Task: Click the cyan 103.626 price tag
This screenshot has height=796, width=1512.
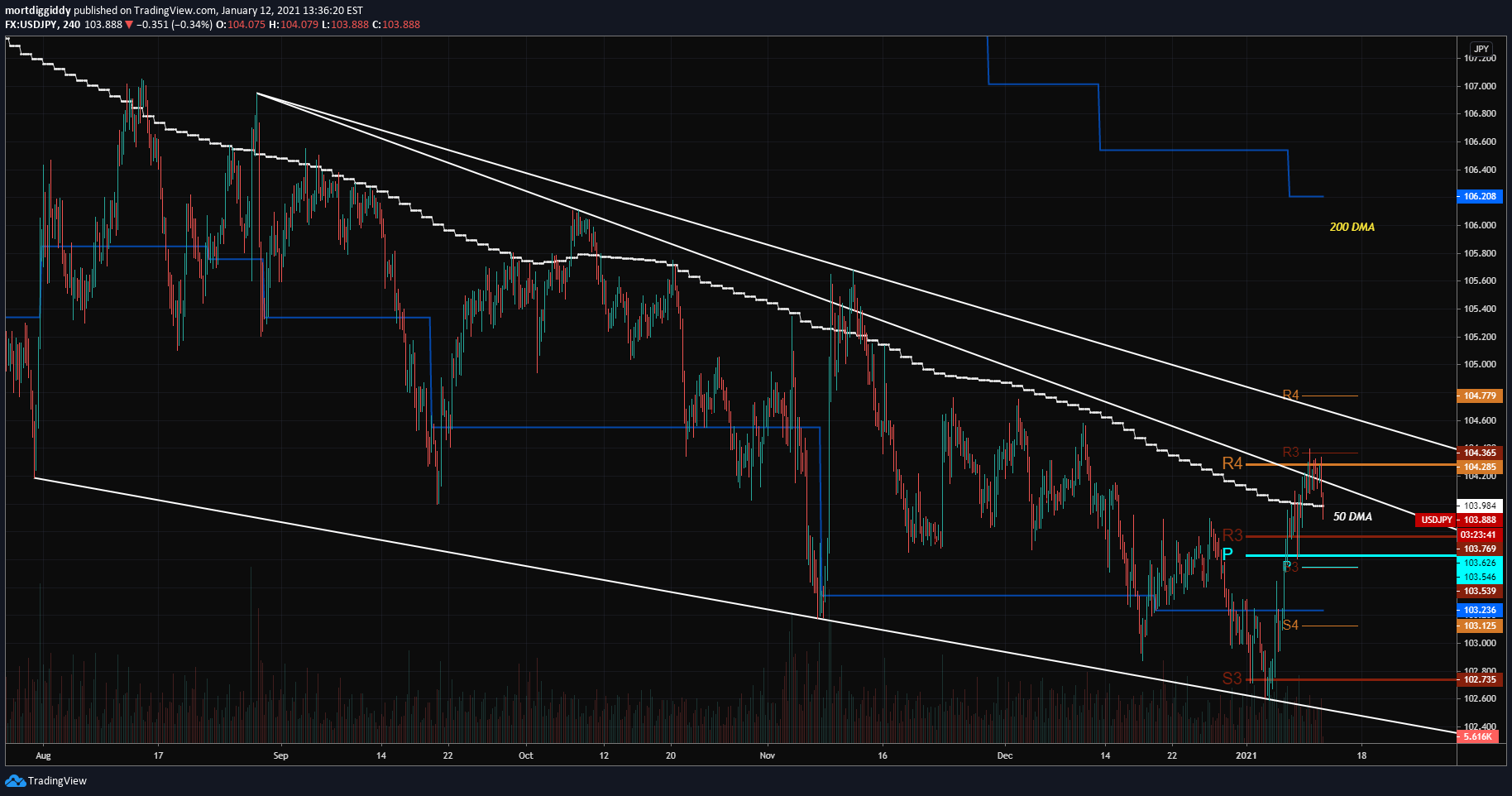Action: point(1480,563)
